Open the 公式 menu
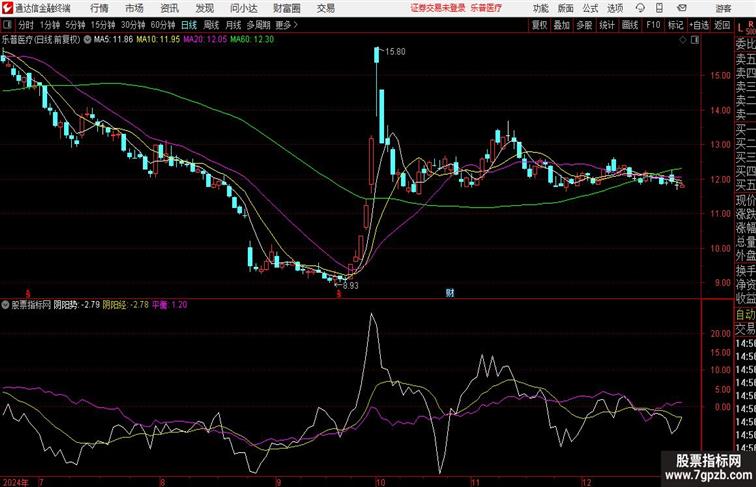 click(590, 8)
